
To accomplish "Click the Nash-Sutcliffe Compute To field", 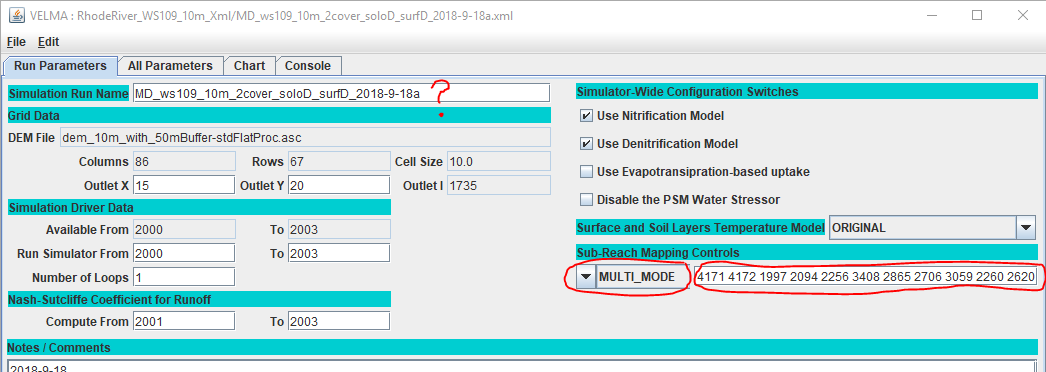I will coord(339,321).
